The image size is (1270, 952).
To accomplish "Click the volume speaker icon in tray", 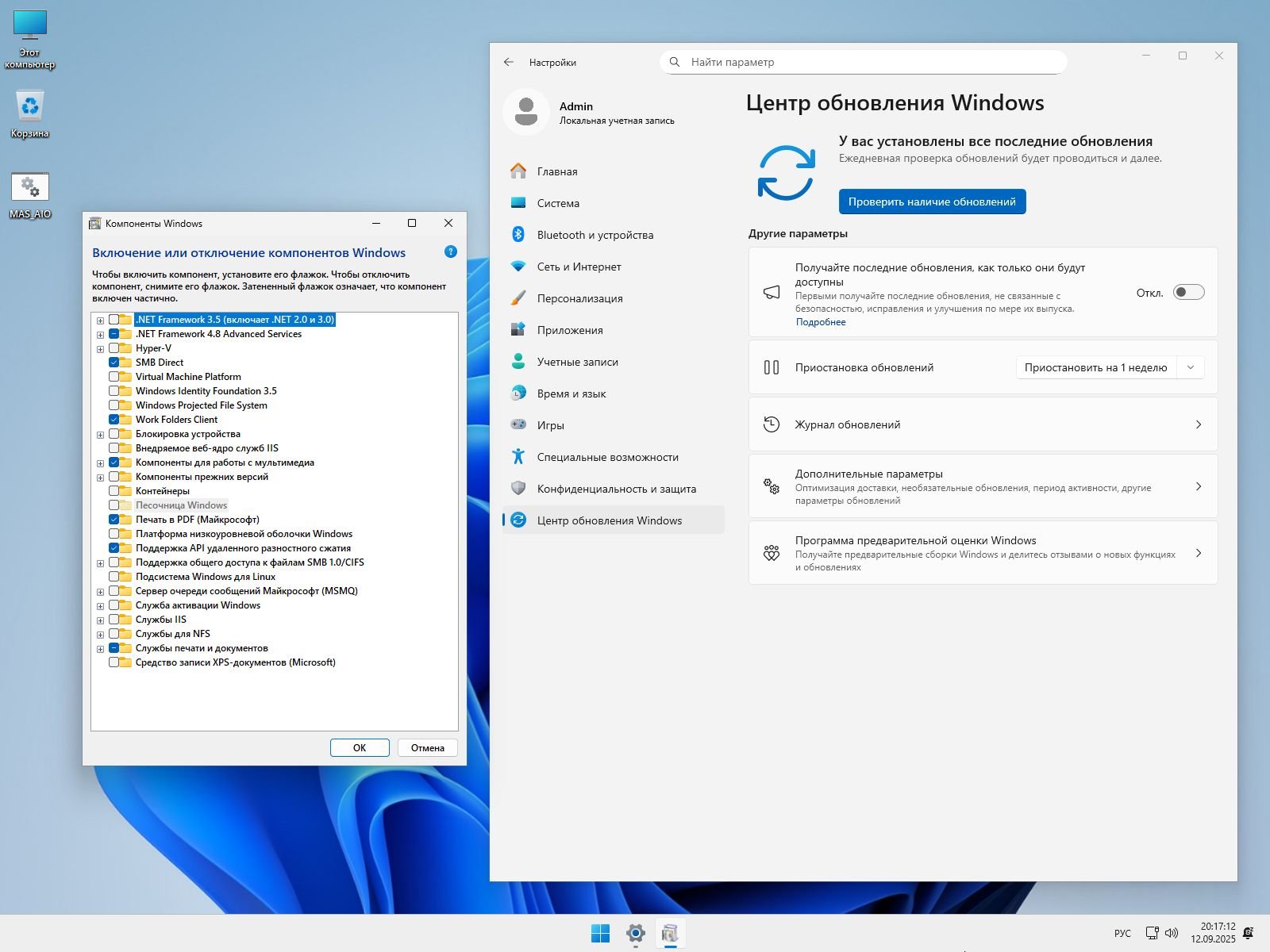I will point(1171,933).
